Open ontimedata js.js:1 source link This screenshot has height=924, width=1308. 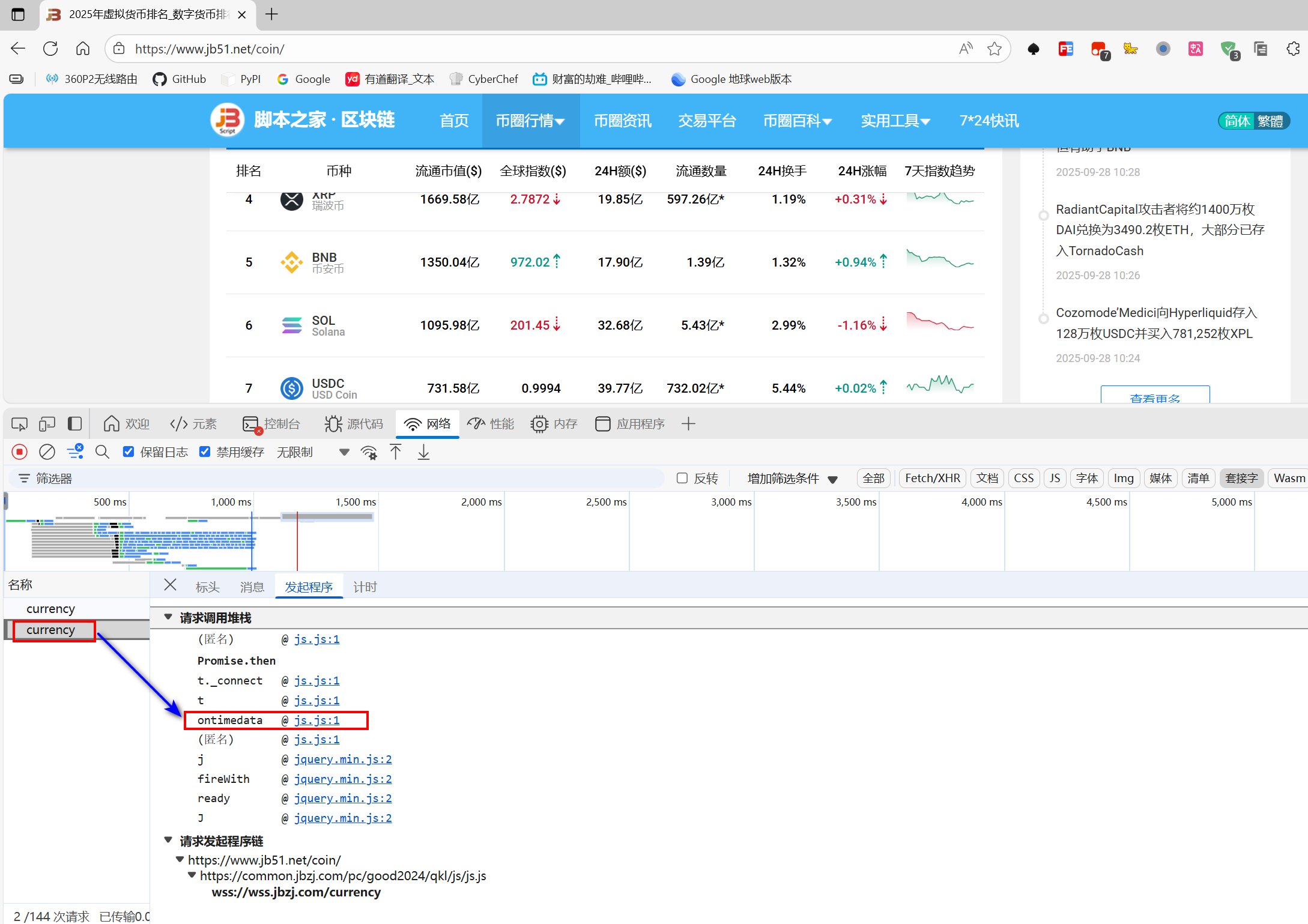coord(316,720)
